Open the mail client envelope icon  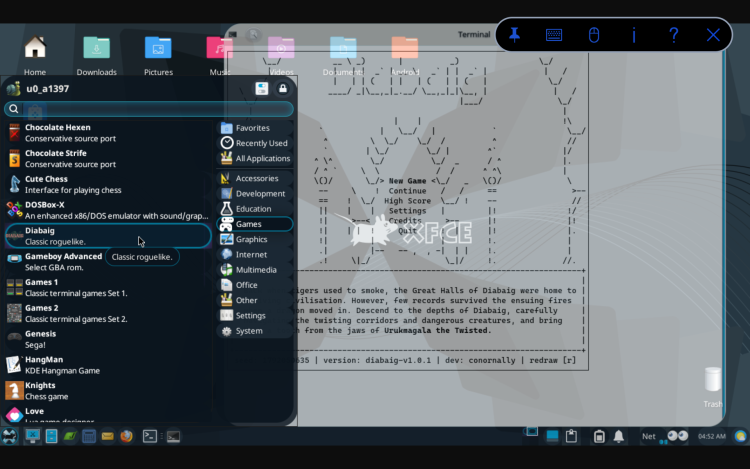tap(108, 436)
